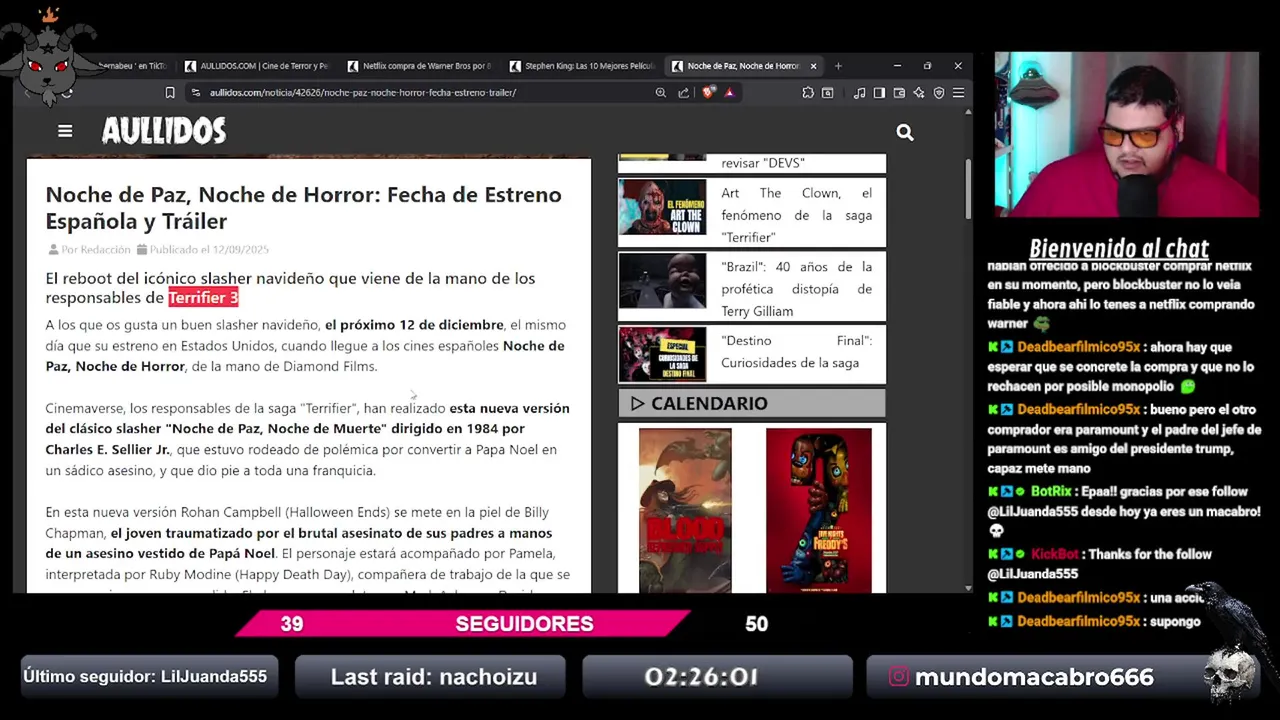Image resolution: width=1280 pixels, height=720 pixels.
Task: Click the article title Noche de Paz heading
Action: point(303,208)
